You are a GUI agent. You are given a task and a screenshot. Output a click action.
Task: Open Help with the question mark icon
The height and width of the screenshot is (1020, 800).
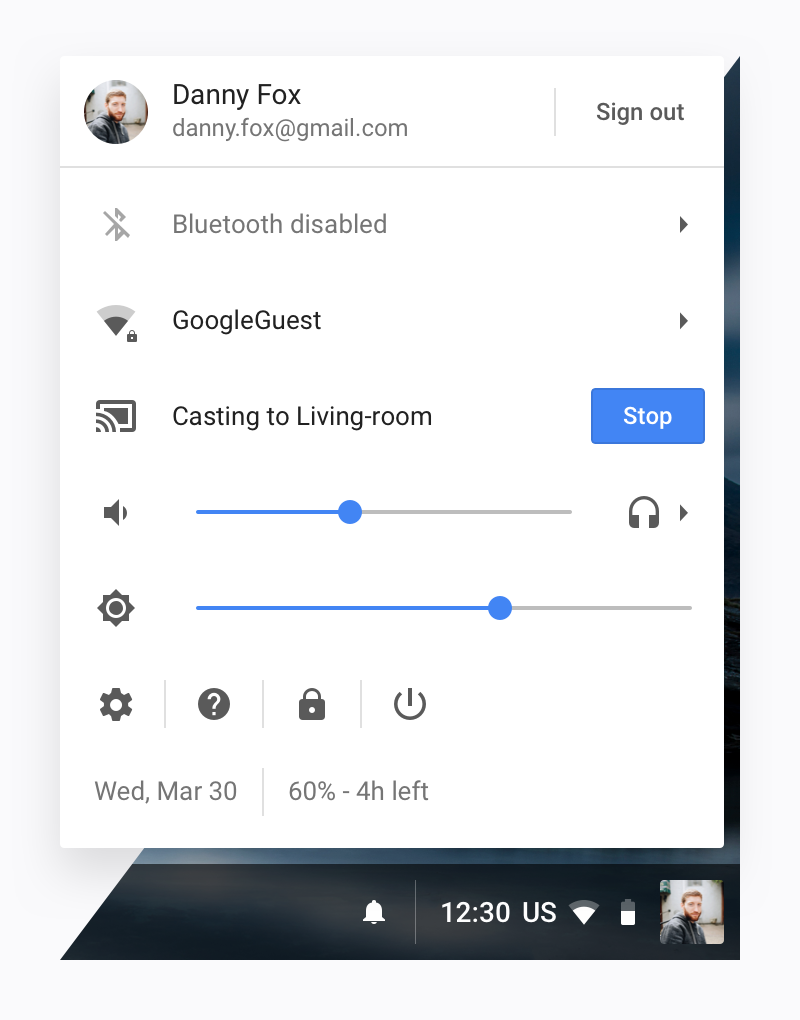214,705
